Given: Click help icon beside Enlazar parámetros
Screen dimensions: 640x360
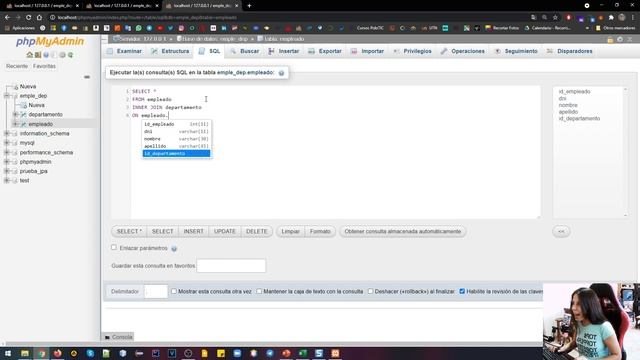Looking at the screenshot, I should [174, 249].
